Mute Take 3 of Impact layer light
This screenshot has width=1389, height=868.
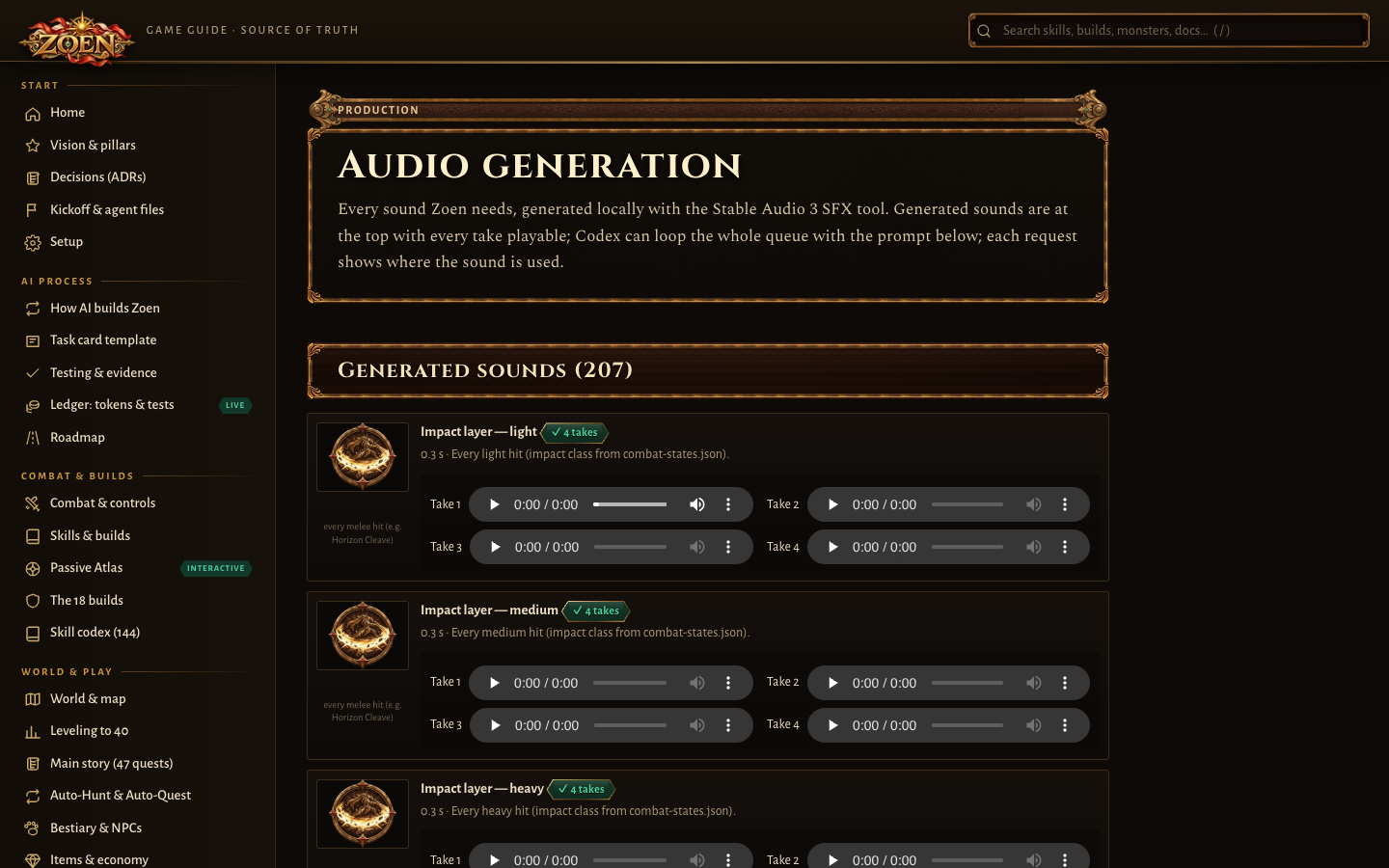[697, 547]
